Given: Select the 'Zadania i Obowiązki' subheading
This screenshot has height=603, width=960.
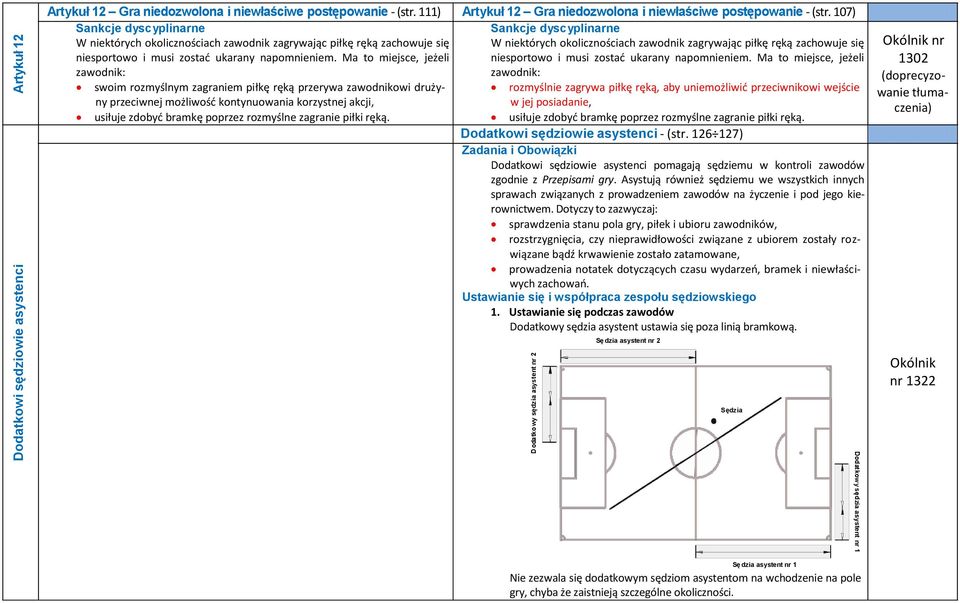Looking at the screenshot, I should (x=519, y=150).
